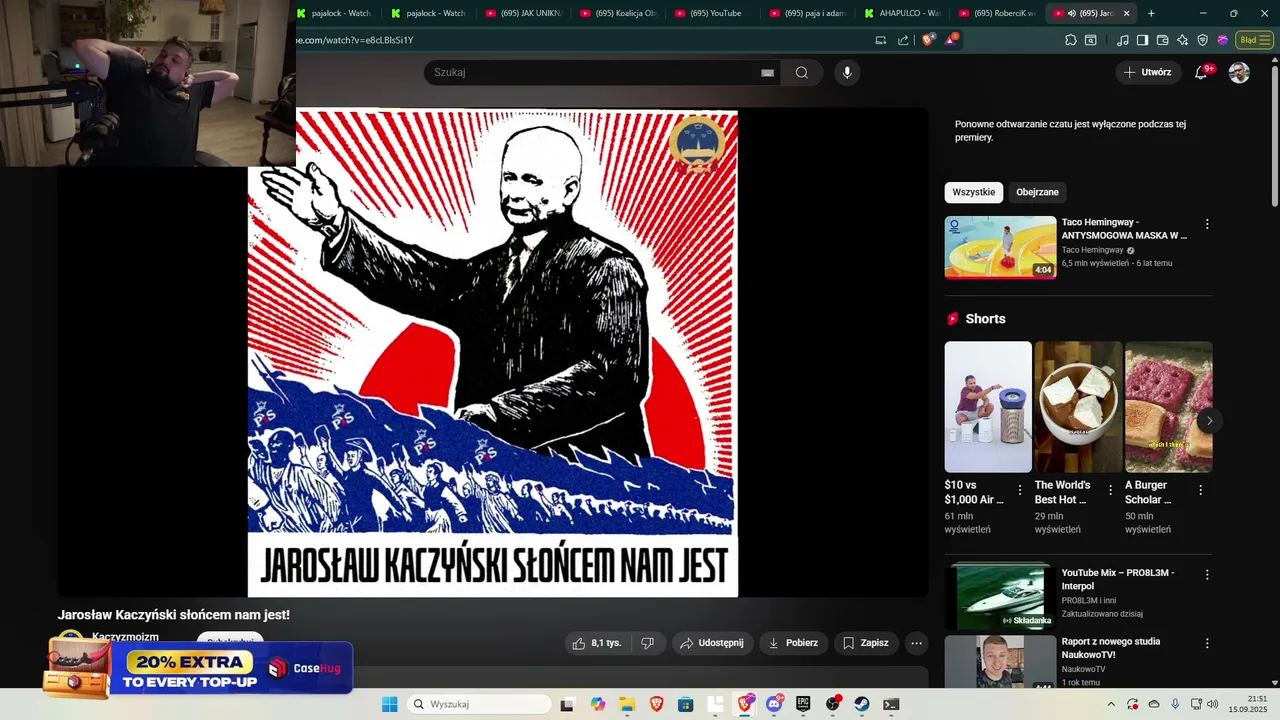
Task: Dislike the video with thumbs-down
Action: tap(647, 643)
